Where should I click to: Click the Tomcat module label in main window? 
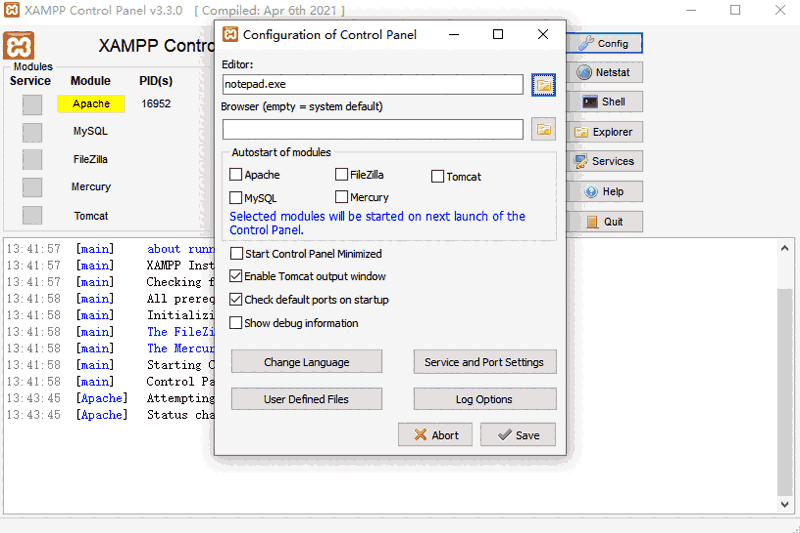click(x=91, y=216)
